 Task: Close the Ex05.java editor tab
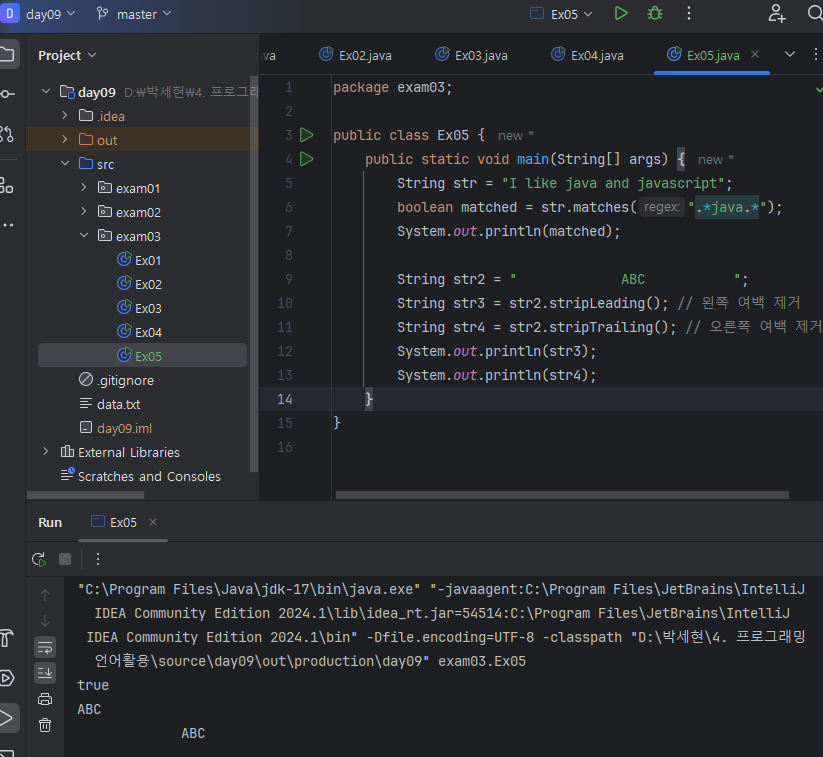pos(755,55)
